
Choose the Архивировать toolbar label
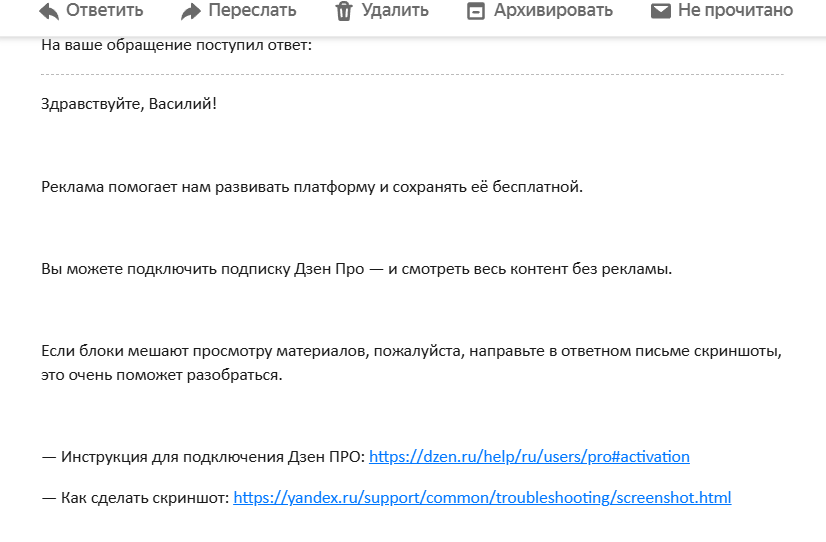(553, 10)
